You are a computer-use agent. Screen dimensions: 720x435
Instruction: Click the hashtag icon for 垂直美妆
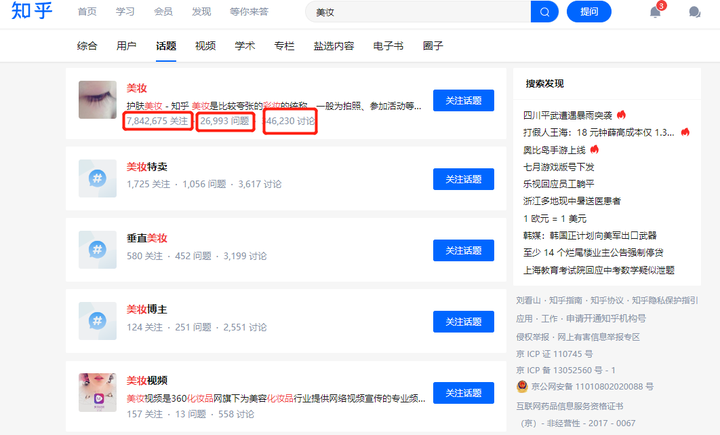[x=97, y=249]
